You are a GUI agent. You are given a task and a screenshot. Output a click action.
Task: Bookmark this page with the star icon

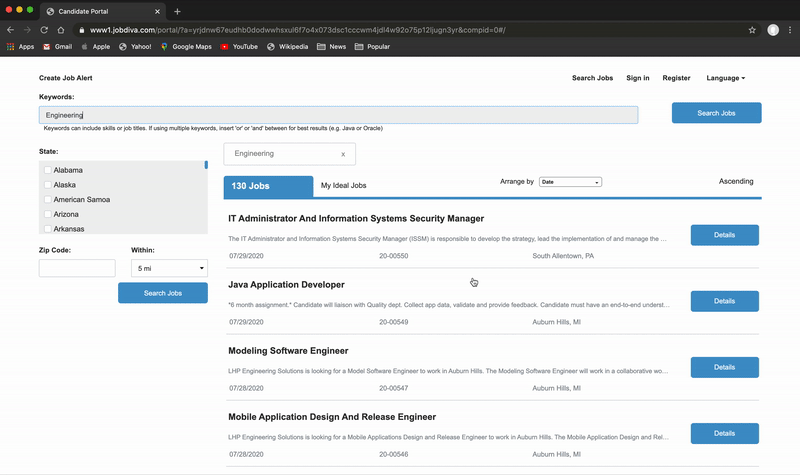[752, 30]
